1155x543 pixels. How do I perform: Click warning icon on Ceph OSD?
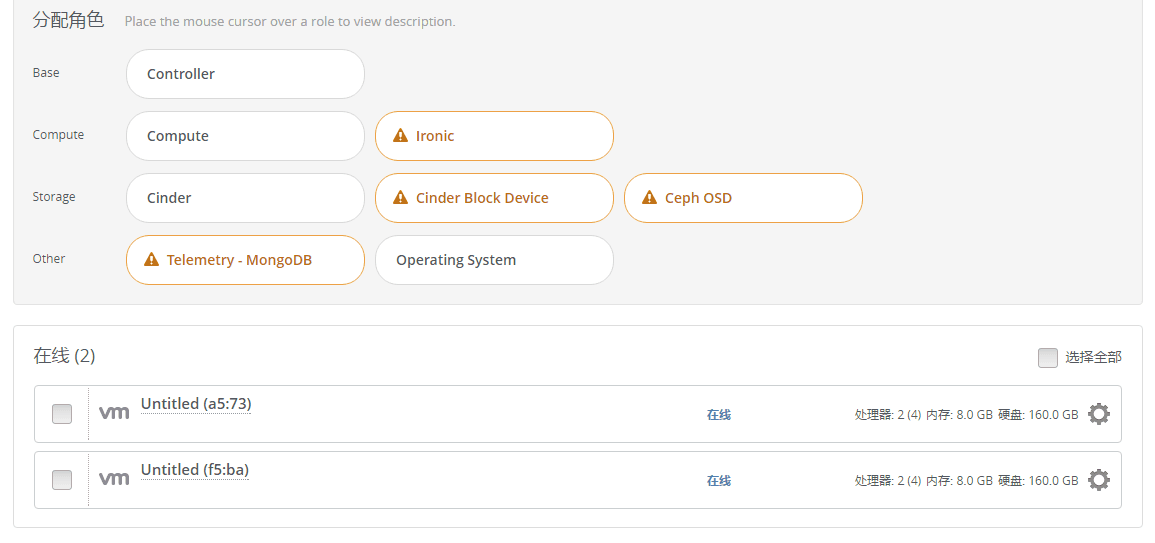click(649, 197)
